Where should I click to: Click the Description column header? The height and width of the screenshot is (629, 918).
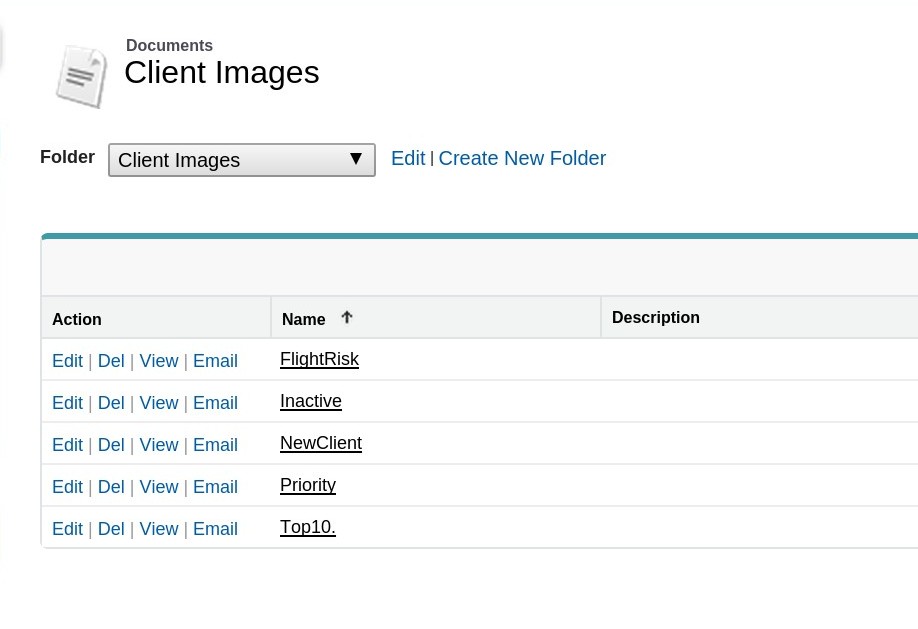tap(656, 317)
